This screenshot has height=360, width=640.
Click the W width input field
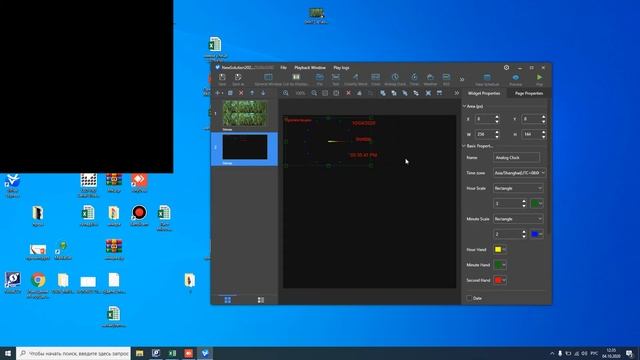click(484, 134)
